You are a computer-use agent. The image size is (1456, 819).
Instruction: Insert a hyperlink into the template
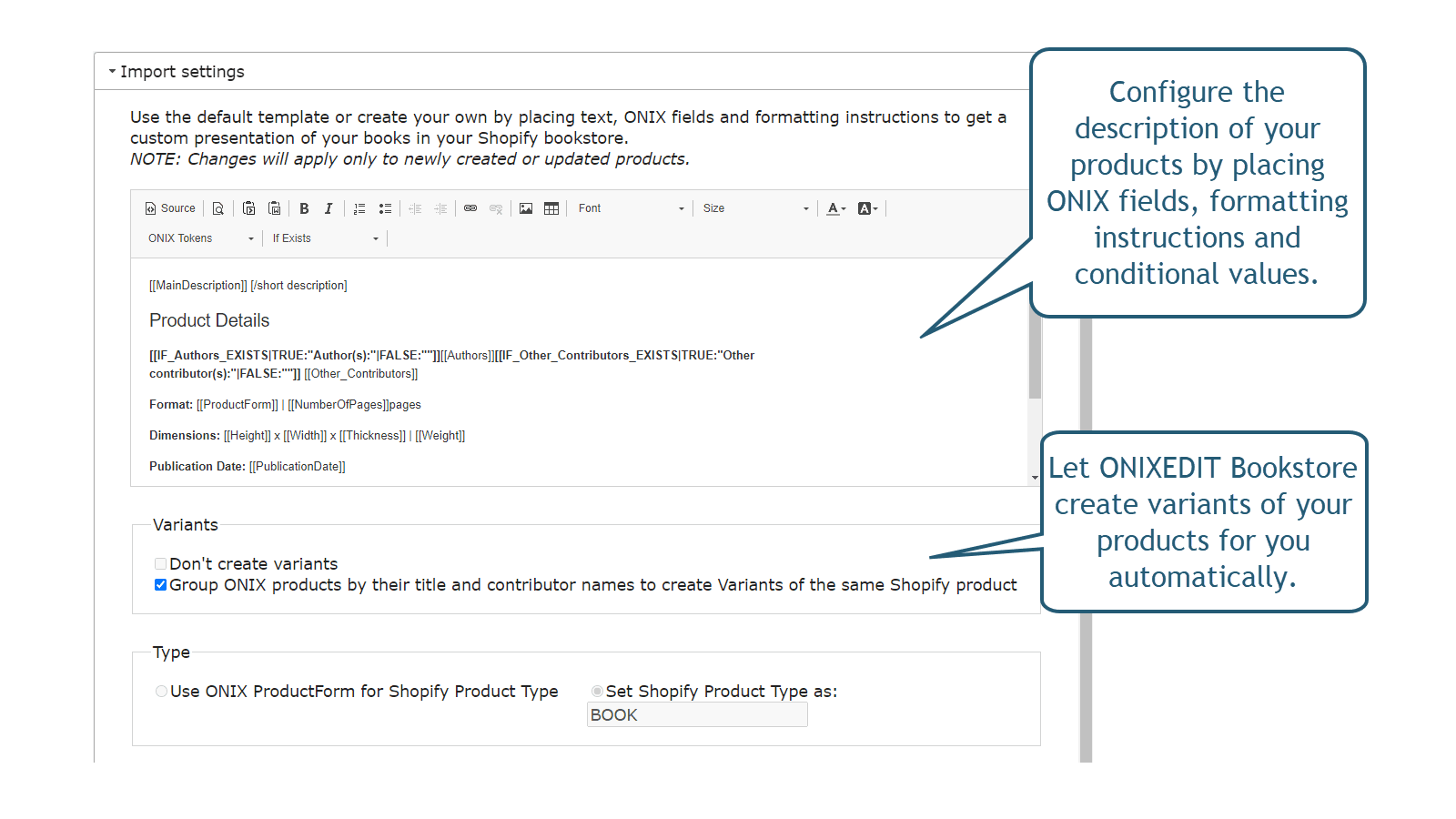[x=470, y=208]
